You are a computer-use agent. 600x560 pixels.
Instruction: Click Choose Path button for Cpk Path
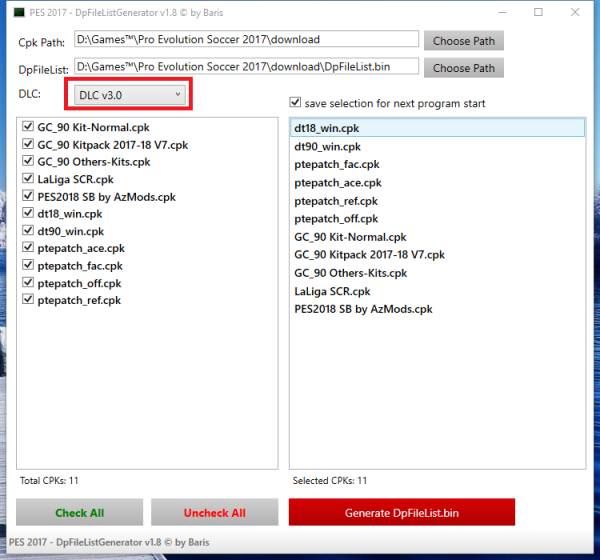pyautogui.click(x=463, y=41)
